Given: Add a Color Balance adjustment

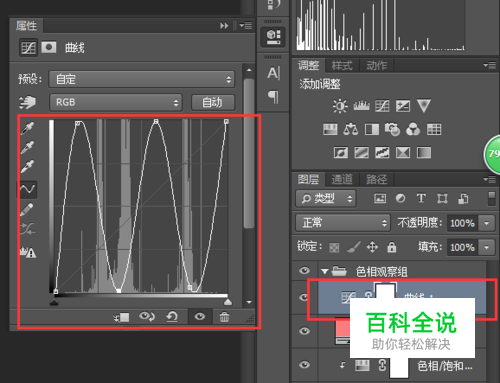Looking at the screenshot, I should 351,129.
